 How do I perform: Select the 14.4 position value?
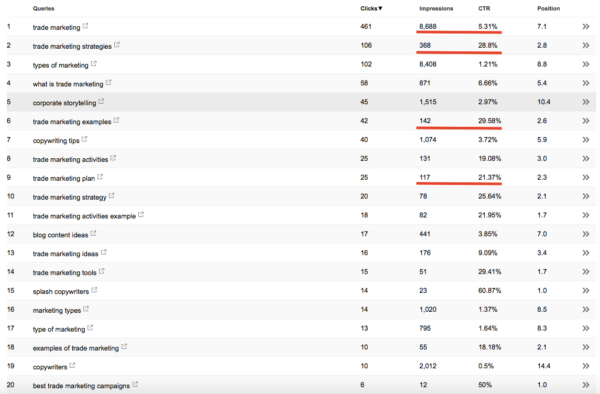tap(544, 366)
